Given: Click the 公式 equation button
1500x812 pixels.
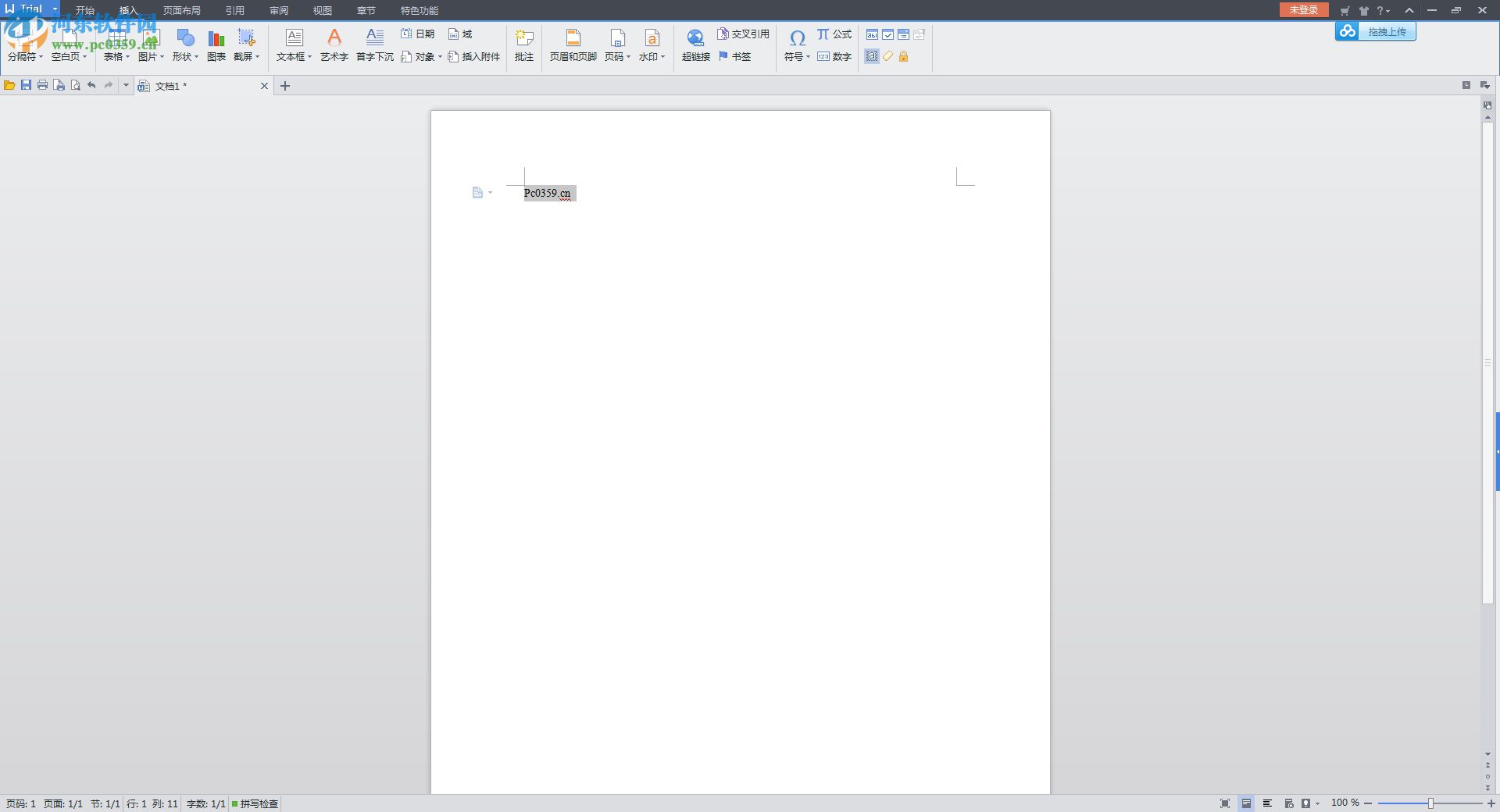Looking at the screenshot, I should pyautogui.click(x=834, y=34).
